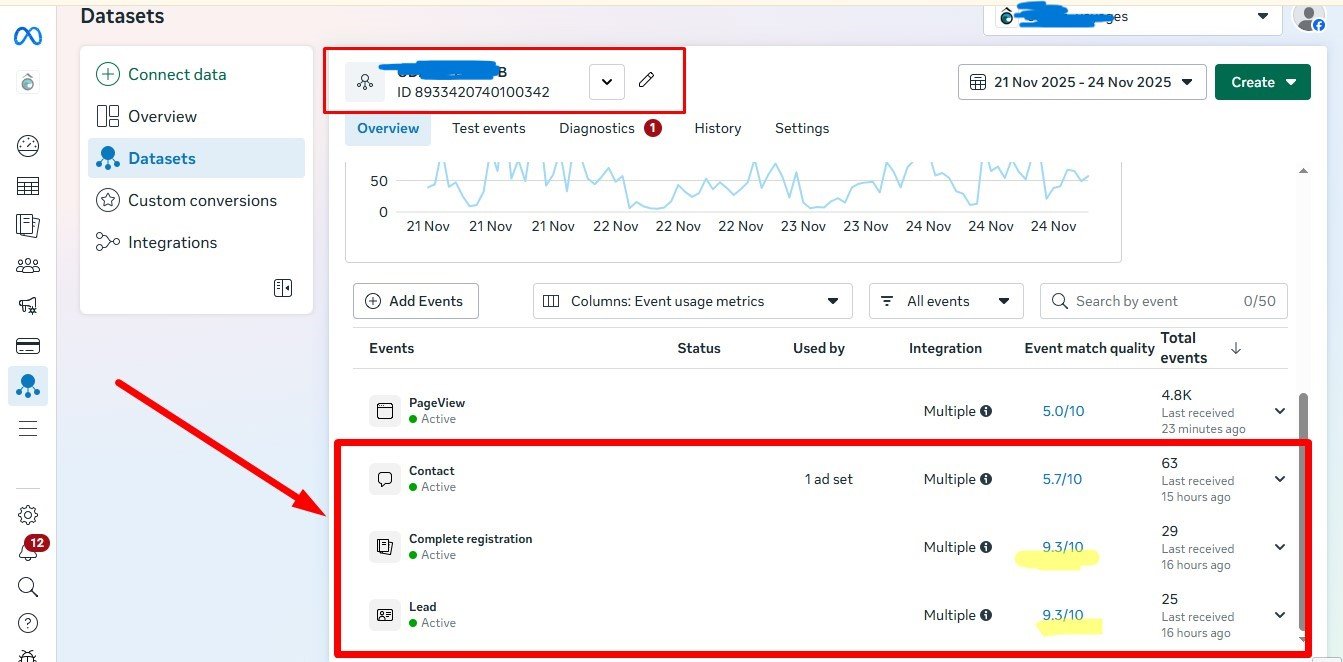1343x662 pixels.
Task: Open the business account selector at top
Action: point(1131,17)
